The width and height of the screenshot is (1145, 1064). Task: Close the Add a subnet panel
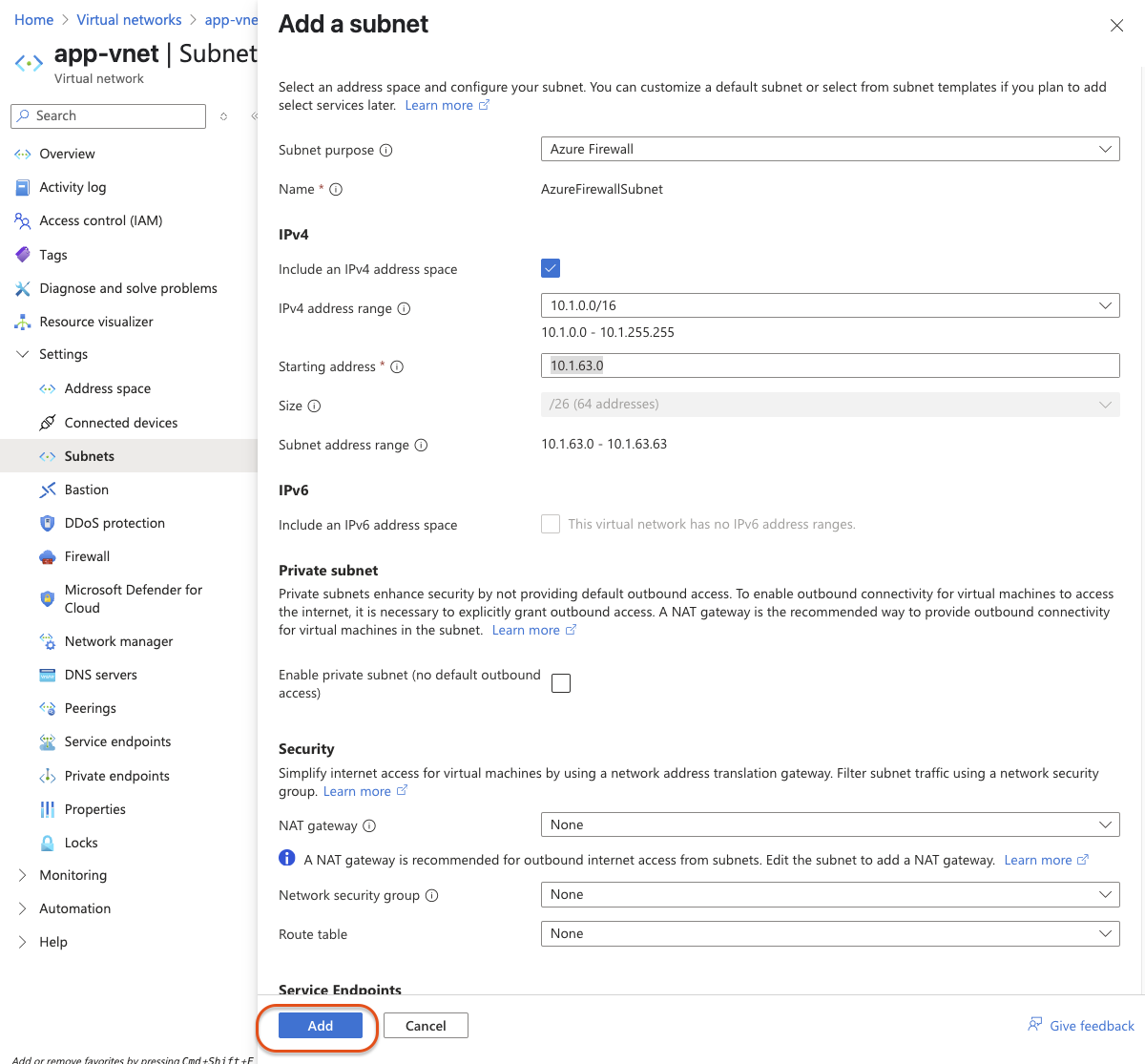(x=1116, y=26)
